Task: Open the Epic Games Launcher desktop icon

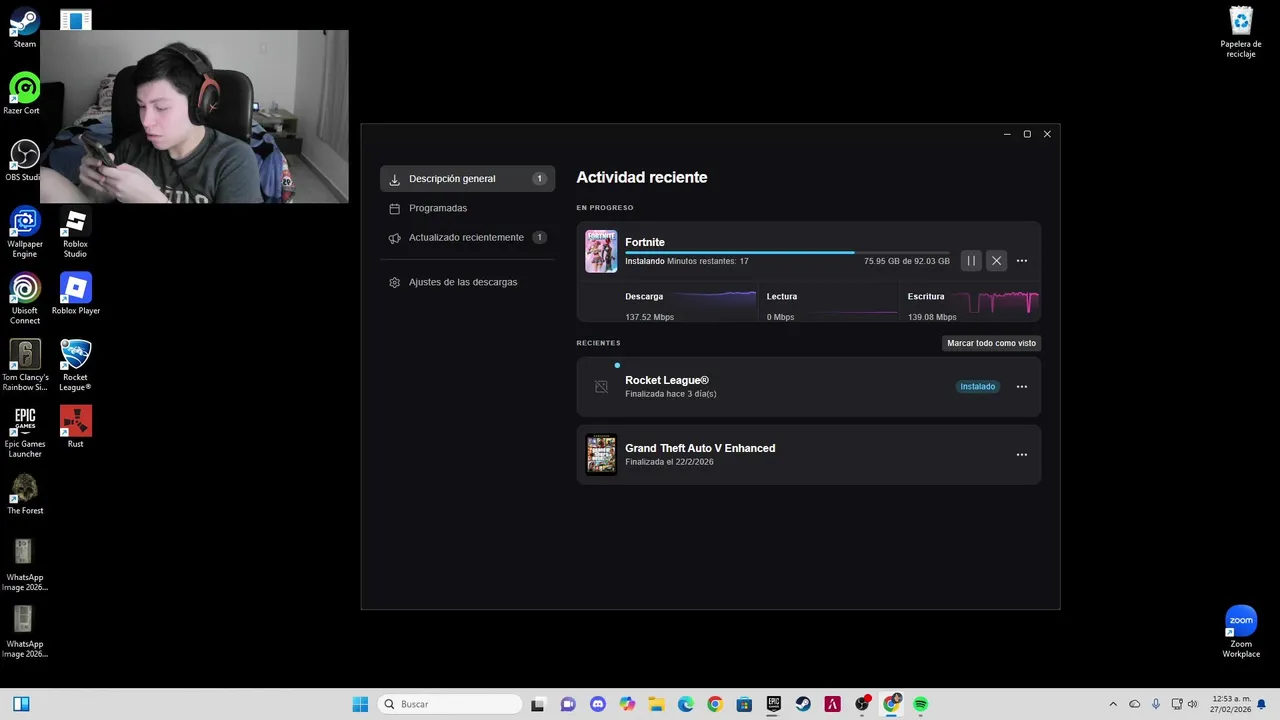Action: coord(25,432)
